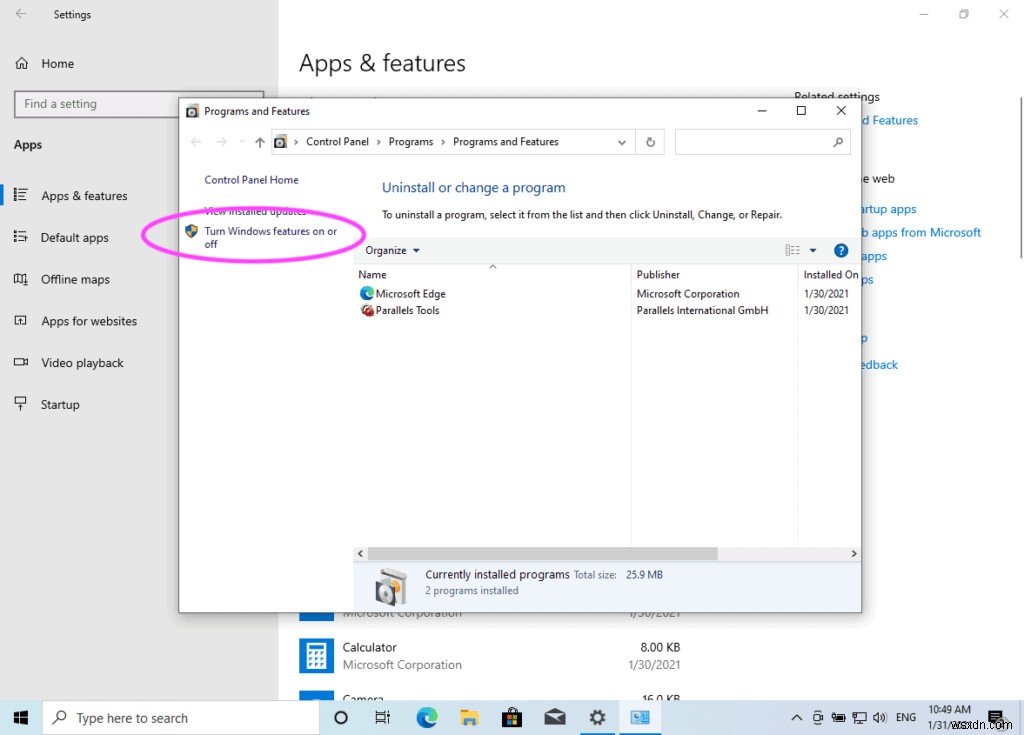Viewport: 1024px width, 735px height.
Task: Click the search magnifier in Programs and Features
Action: [x=836, y=141]
